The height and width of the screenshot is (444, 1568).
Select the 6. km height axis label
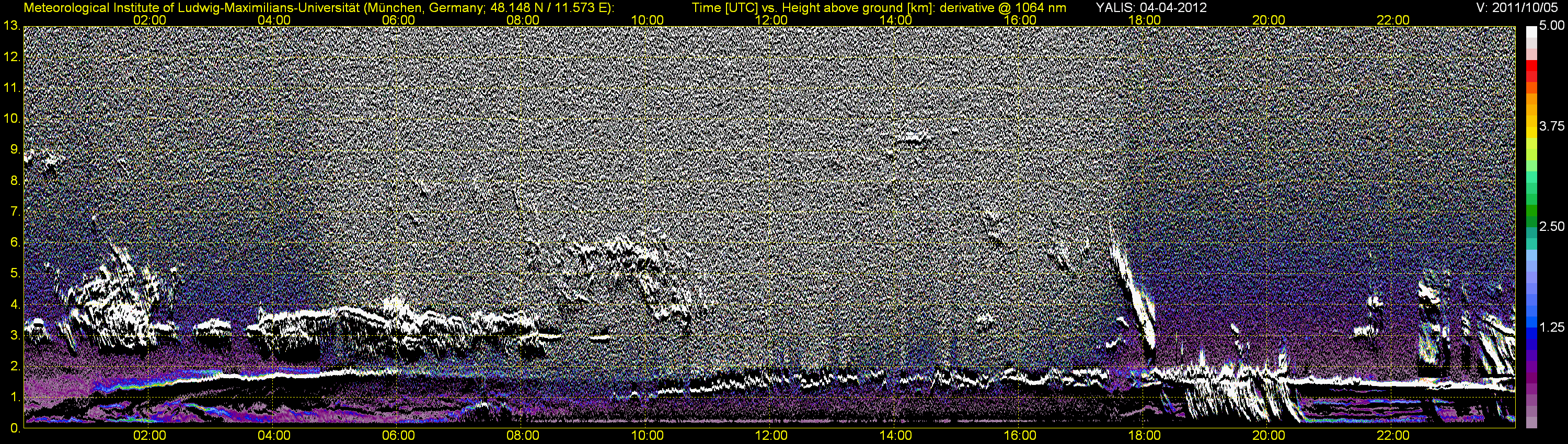(x=15, y=243)
